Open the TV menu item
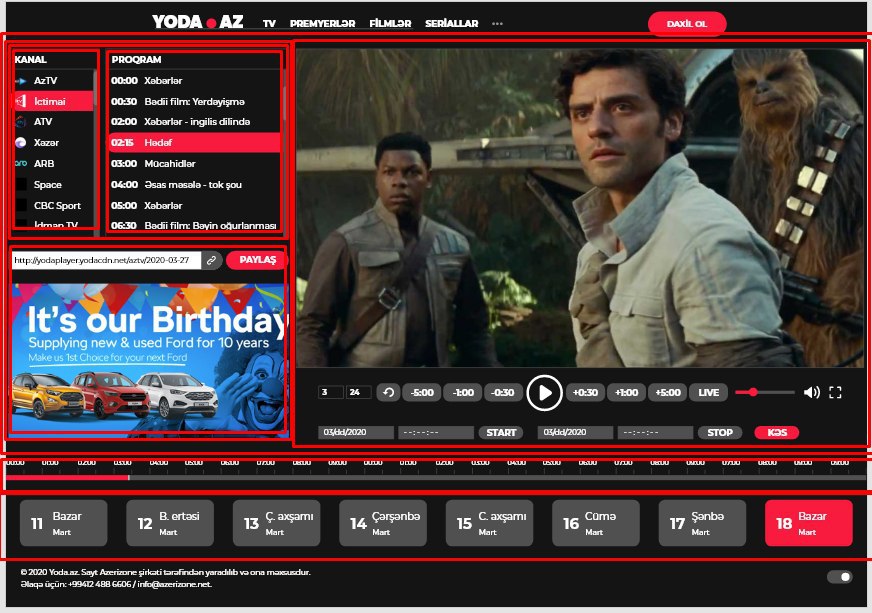Screen dimensions: 872x613 pos(269,23)
